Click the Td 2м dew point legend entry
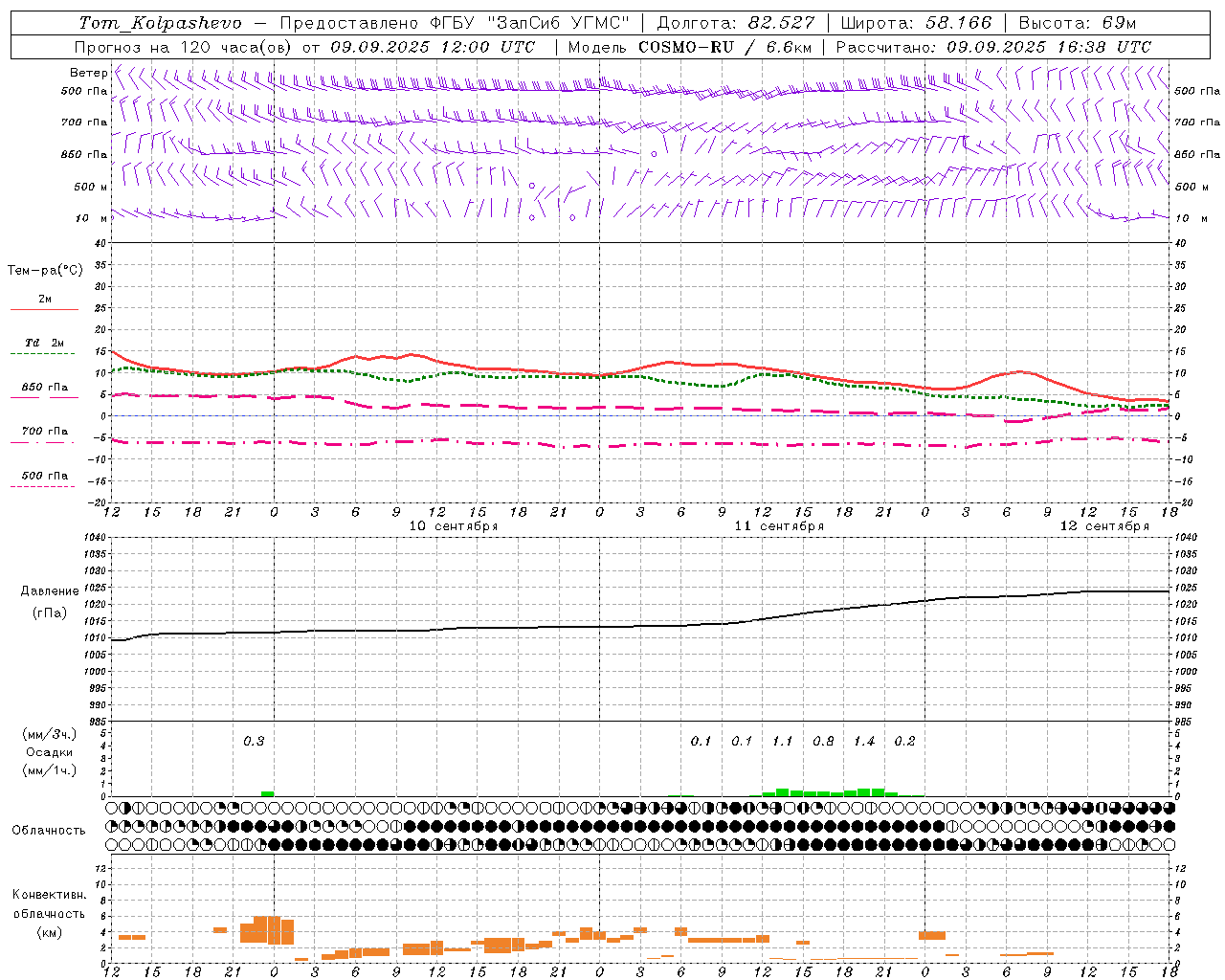This screenshot has width=1225, height=980. point(44,343)
